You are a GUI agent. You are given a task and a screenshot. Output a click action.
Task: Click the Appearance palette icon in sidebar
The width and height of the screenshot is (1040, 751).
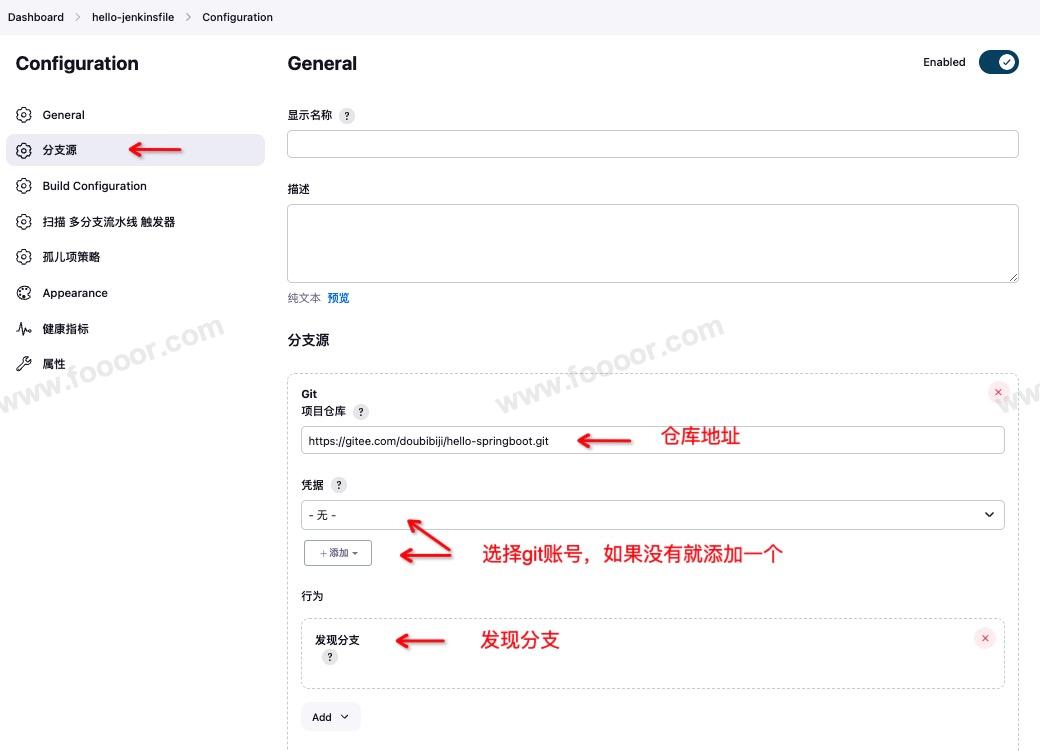point(24,293)
